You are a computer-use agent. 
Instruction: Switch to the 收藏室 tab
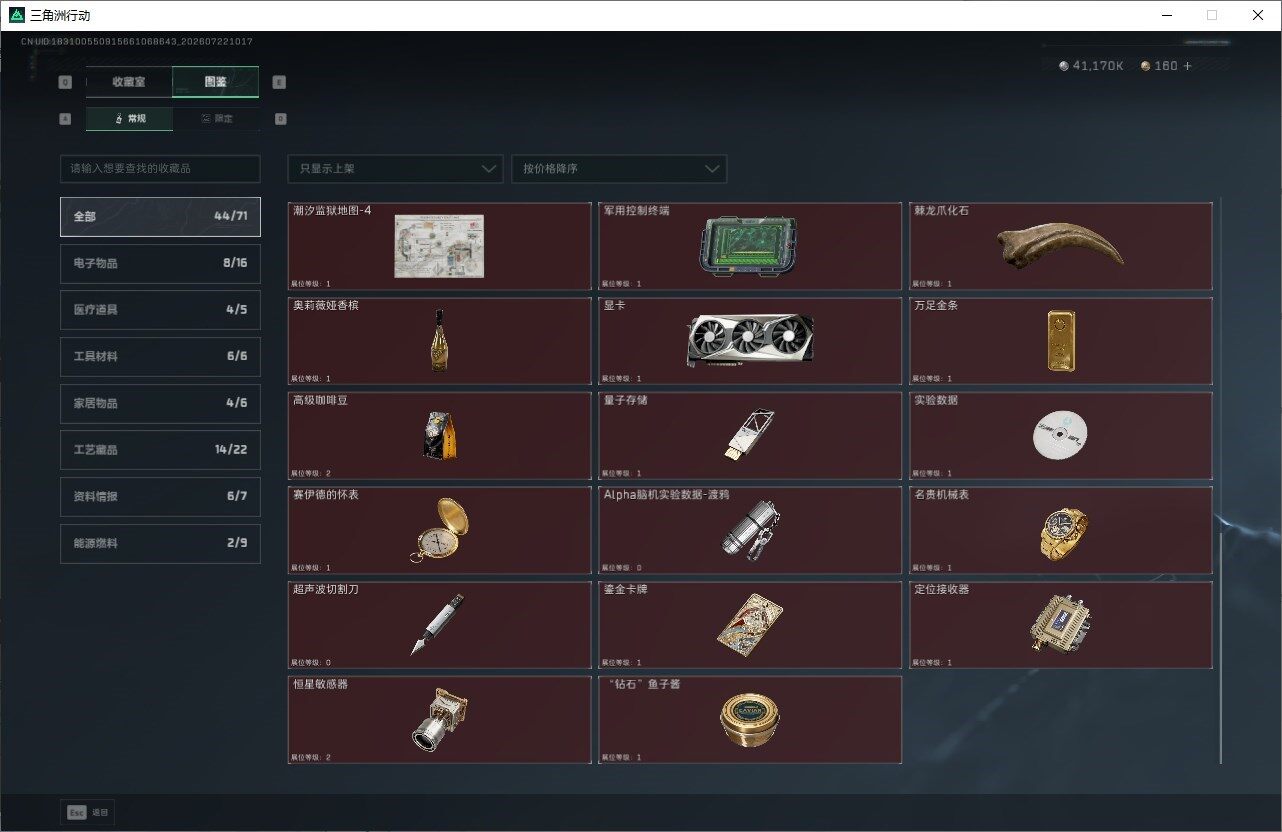[129, 82]
